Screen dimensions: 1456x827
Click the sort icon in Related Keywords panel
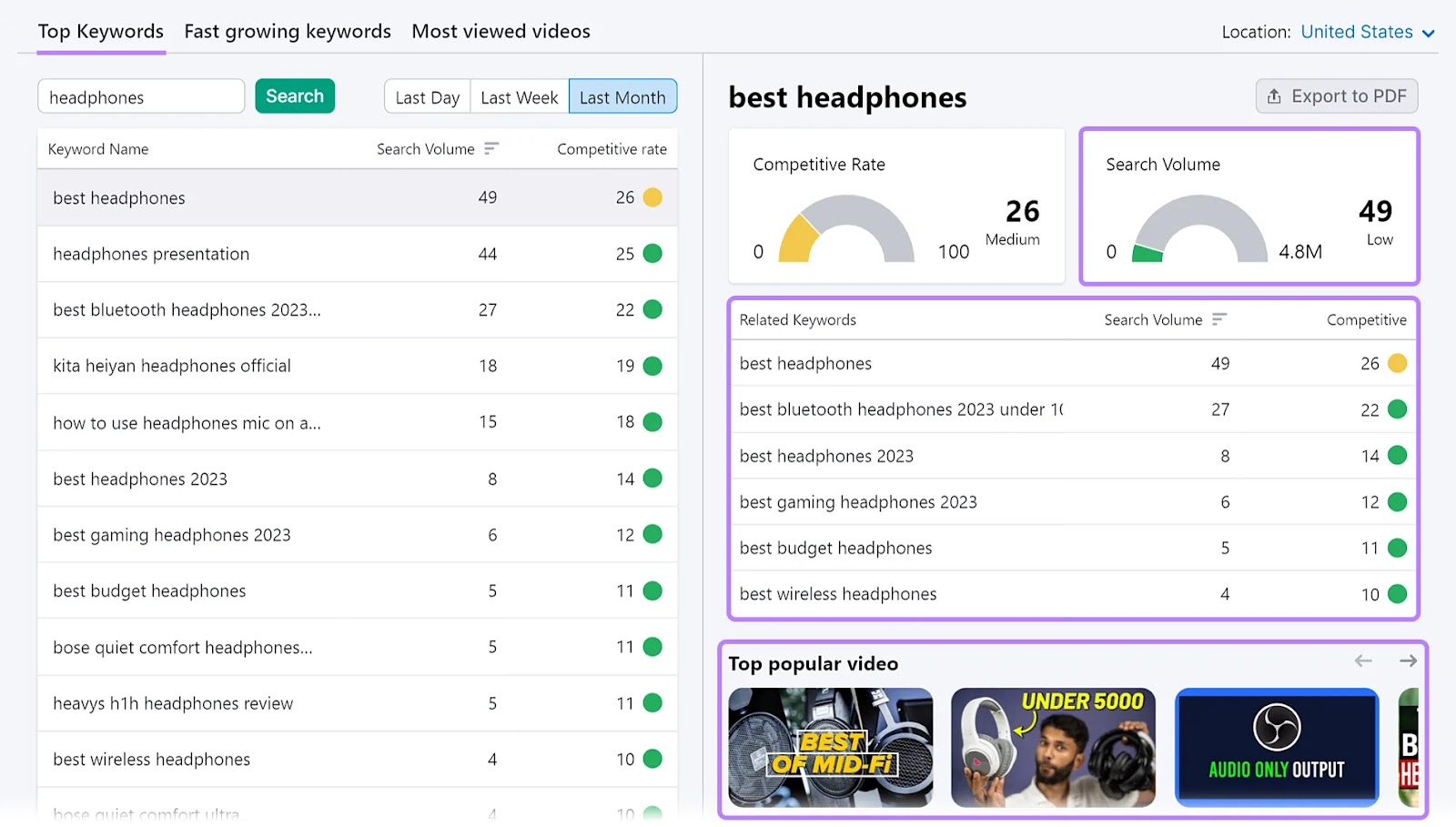tap(1219, 319)
